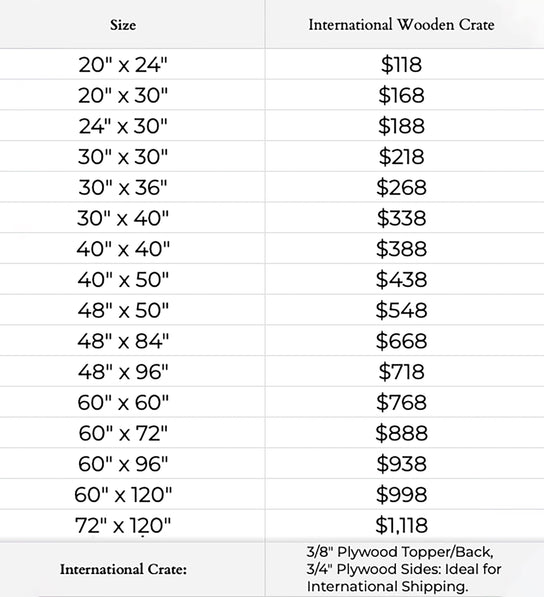Click the $548 price cell
The height and width of the screenshot is (597, 544).
click(x=401, y=311)
